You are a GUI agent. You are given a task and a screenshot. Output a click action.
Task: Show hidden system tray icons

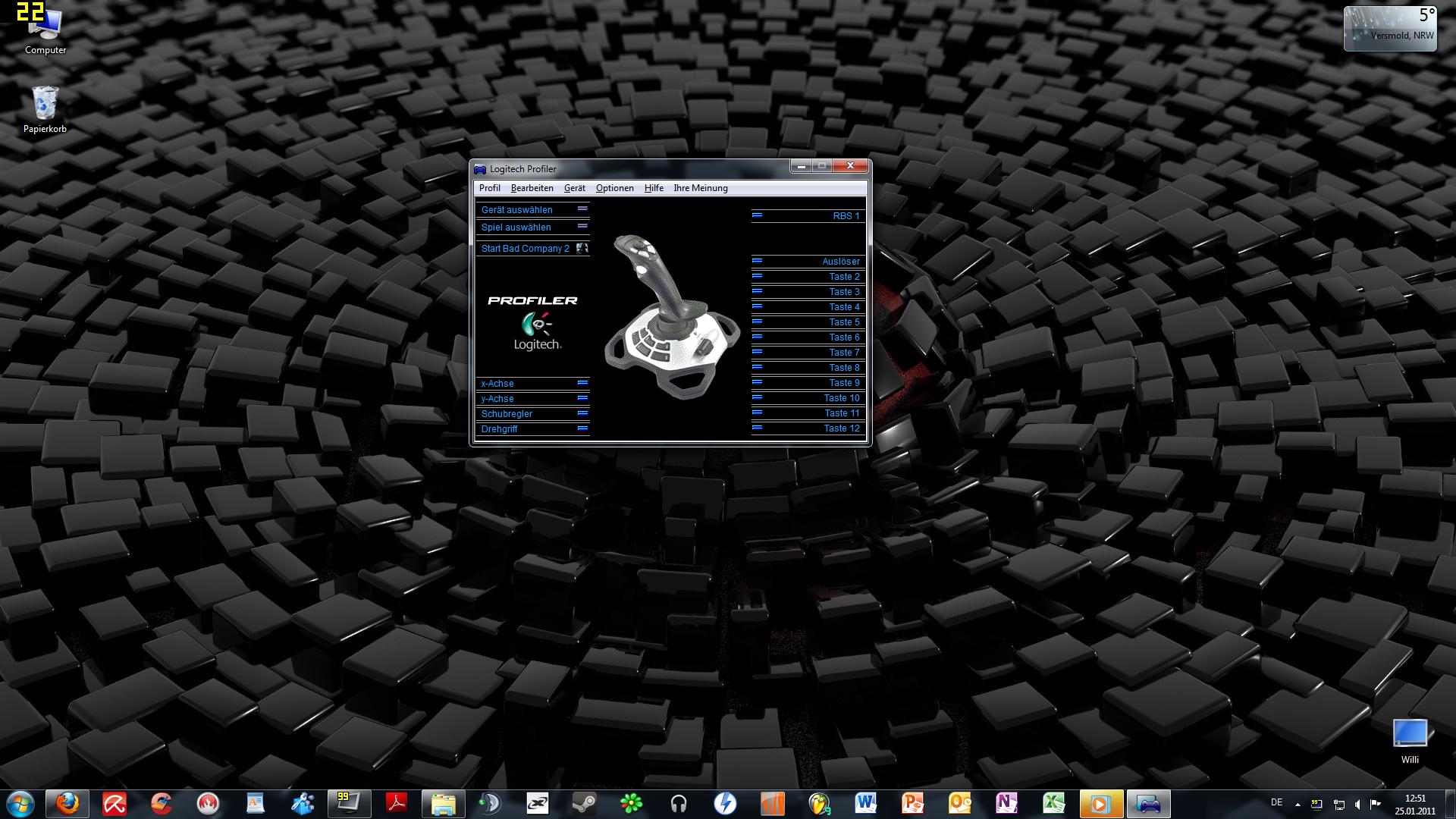point(1297,804)
